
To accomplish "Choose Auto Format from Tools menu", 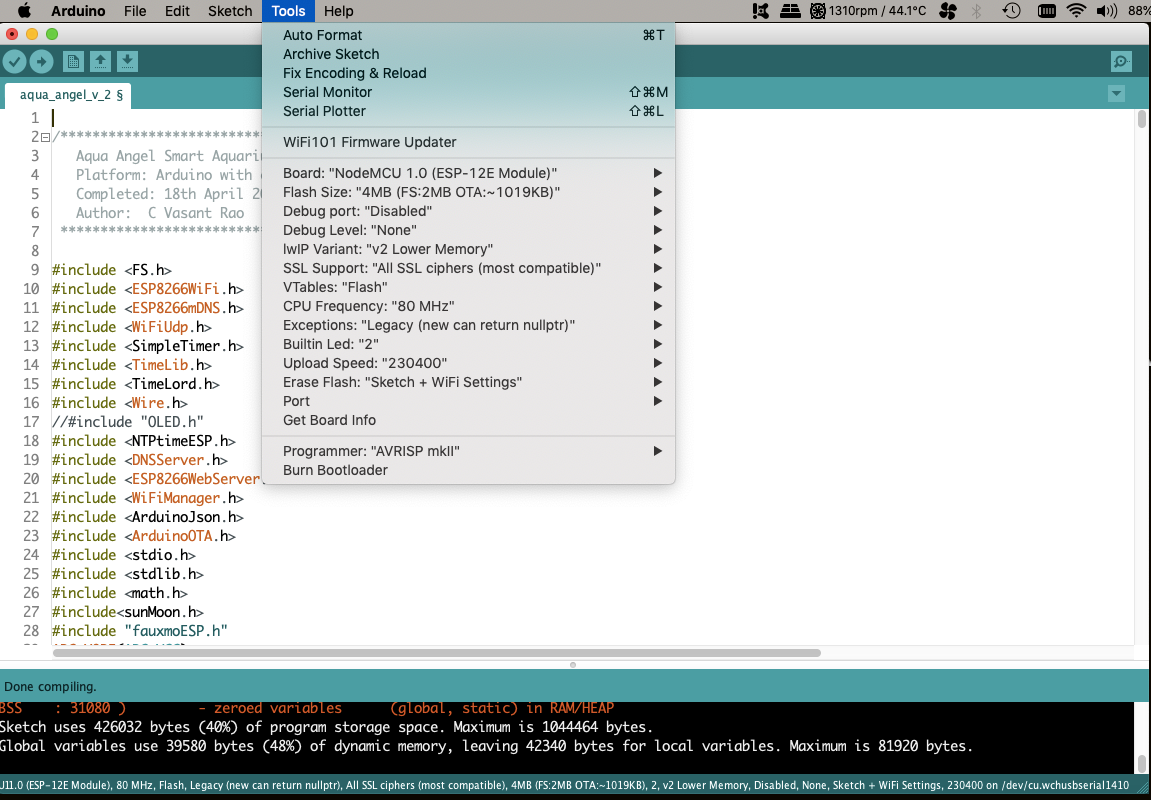I will [468, 35].
